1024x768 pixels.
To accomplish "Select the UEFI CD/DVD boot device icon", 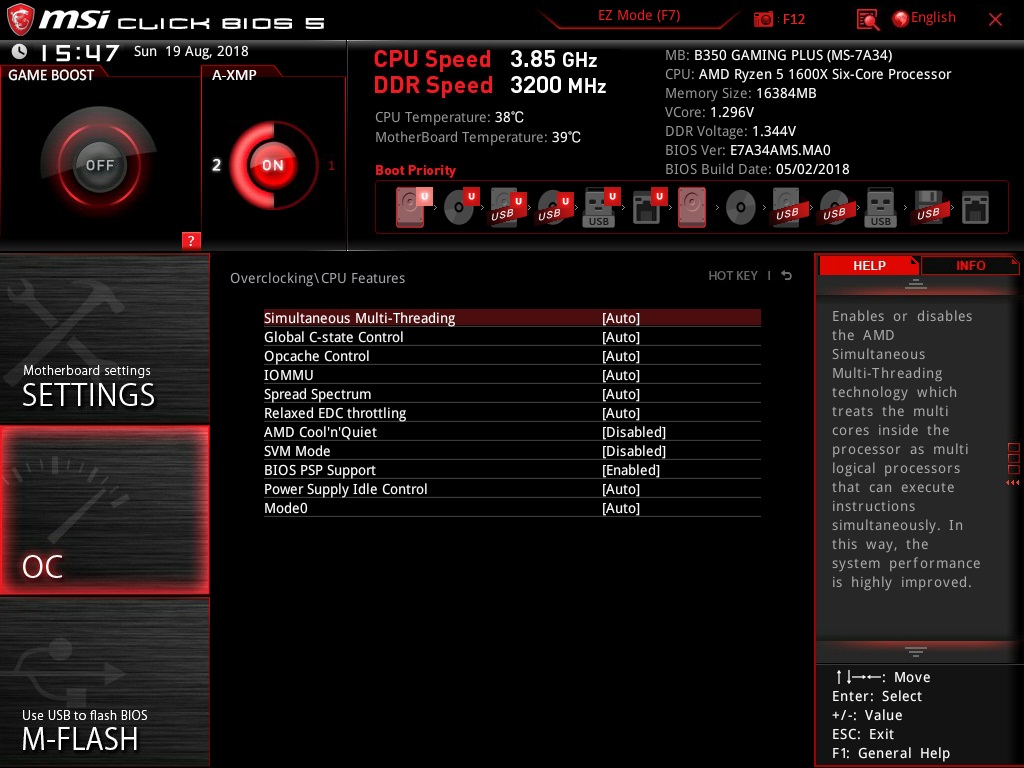I will (x=461, y=207).
